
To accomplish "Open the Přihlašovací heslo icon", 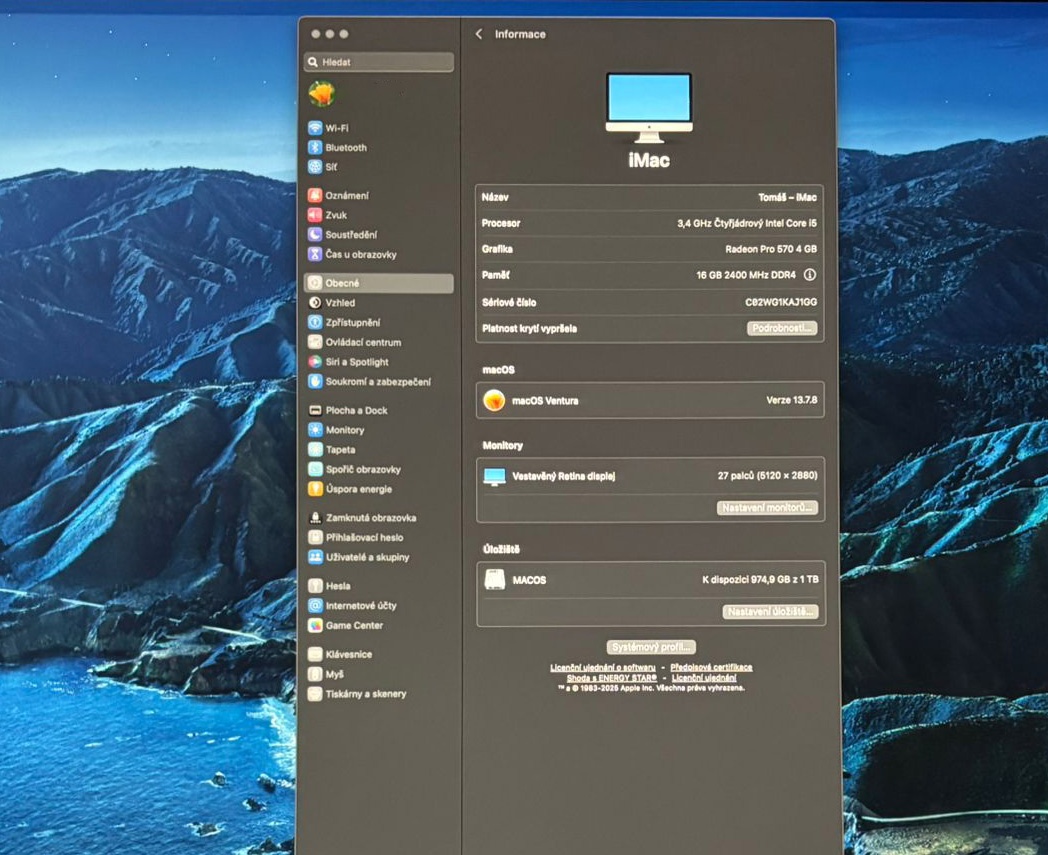I will [315, 537].
